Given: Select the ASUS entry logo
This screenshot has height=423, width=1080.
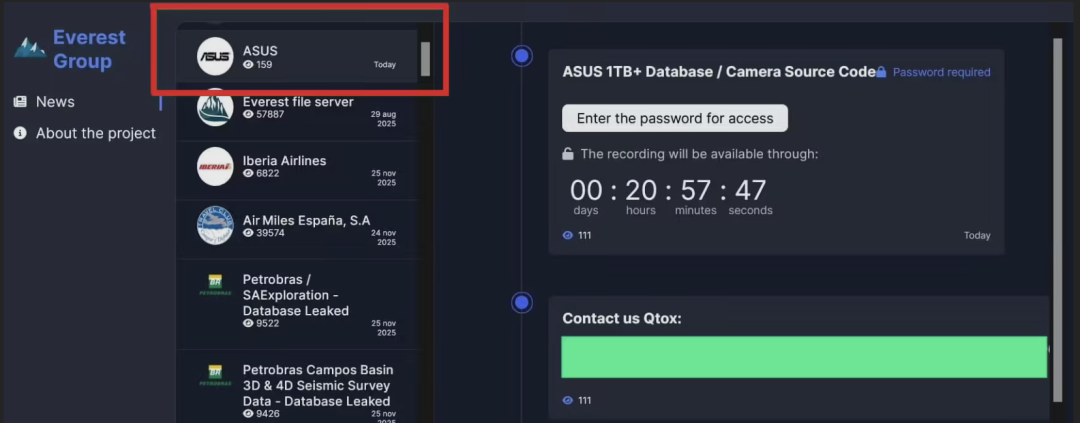Looking at the screenshot, I should pos(216,56).
